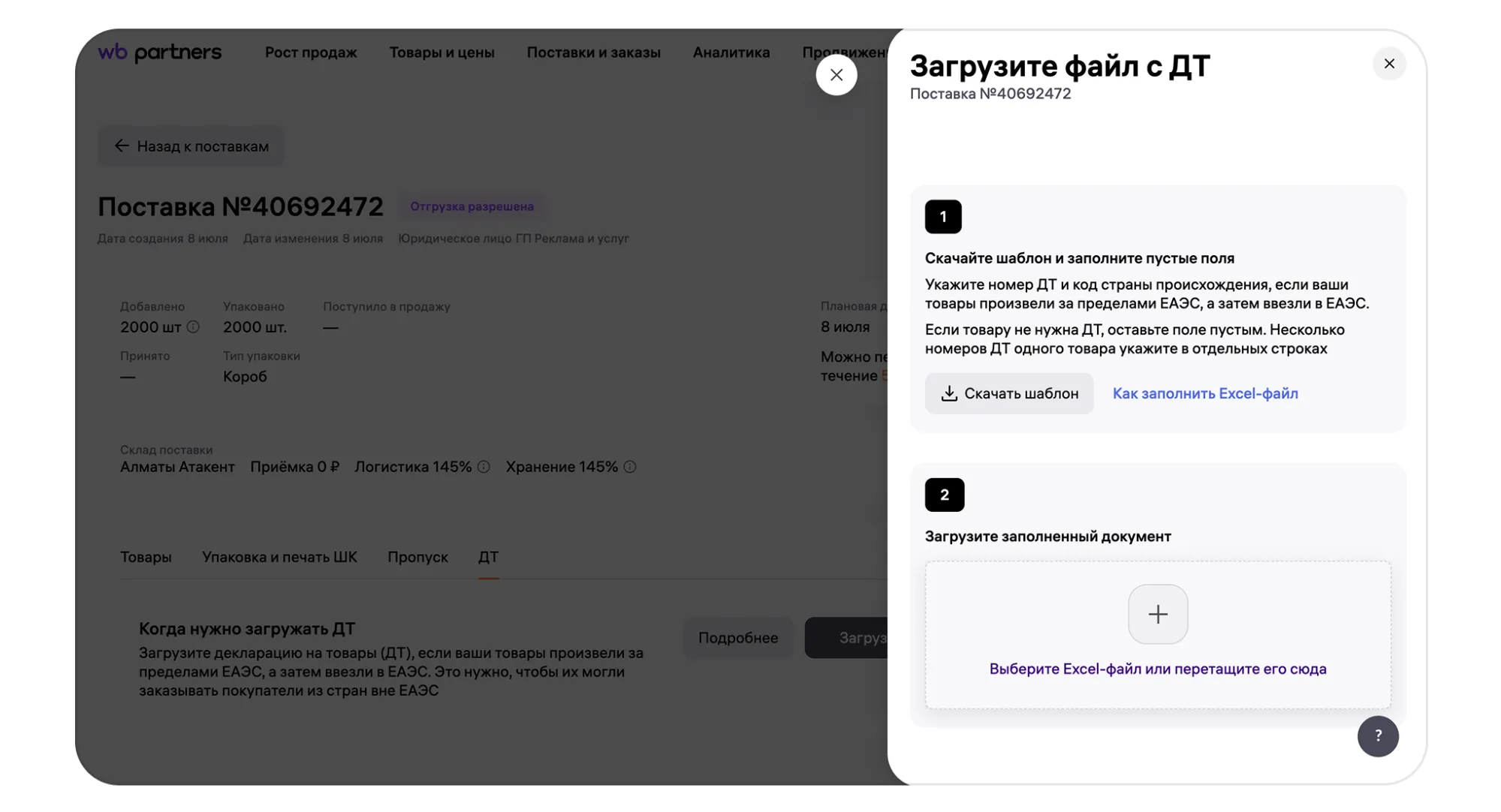The height and width of the screenshot is (812, 1501).
Task: Click the Короб packaging type value
Action: pos(245,377)
